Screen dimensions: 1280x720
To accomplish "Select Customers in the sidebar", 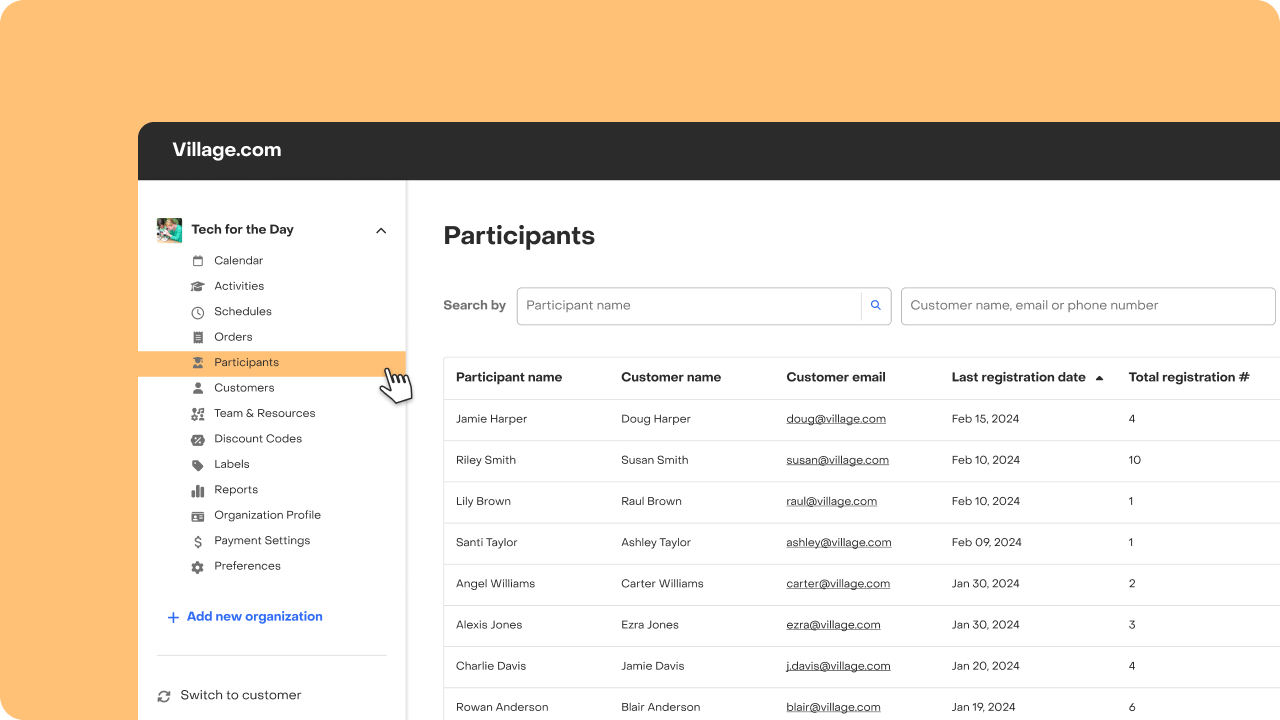I will coord(244,388).
